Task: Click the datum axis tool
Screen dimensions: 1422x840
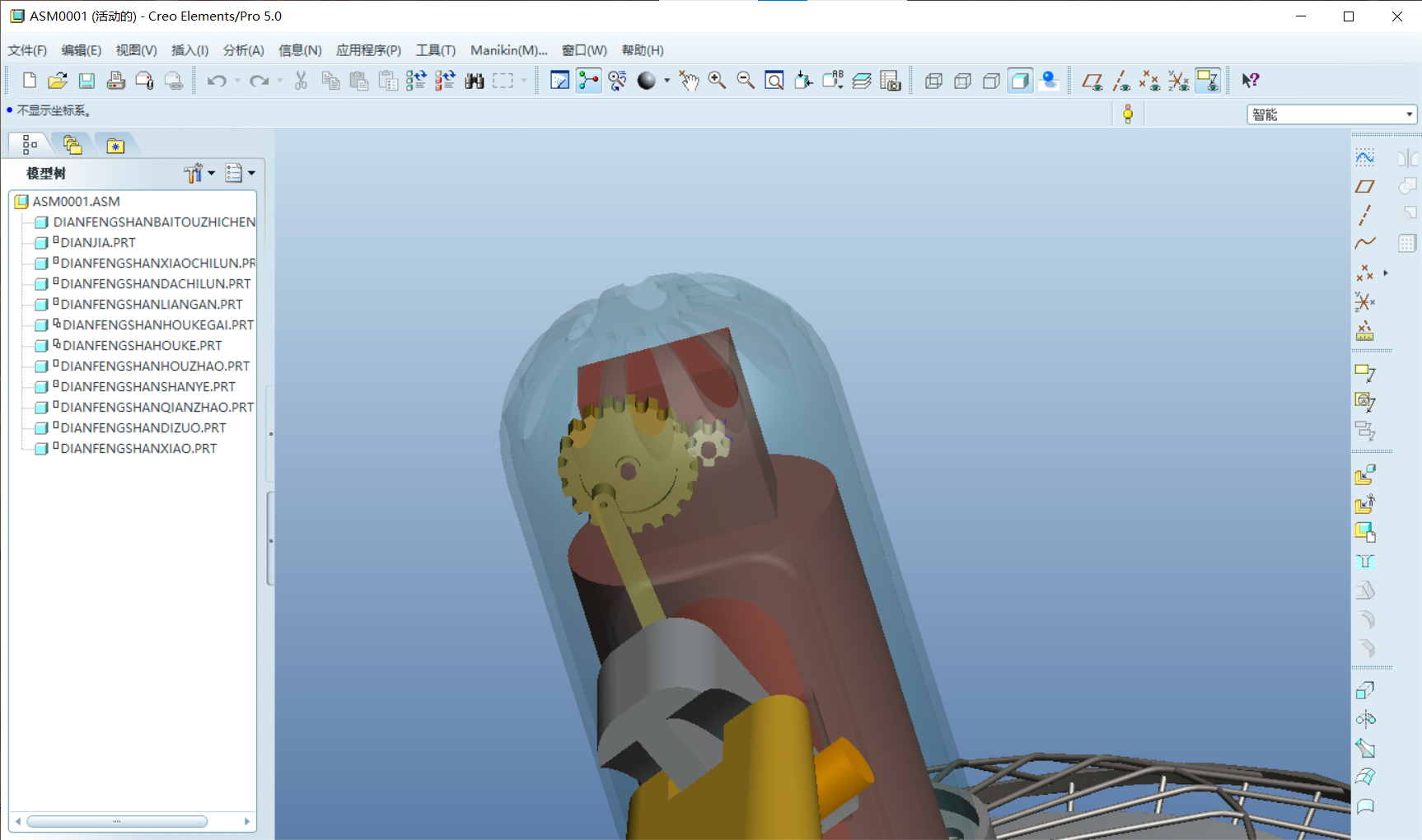Action: click(x=1365, y=215)
